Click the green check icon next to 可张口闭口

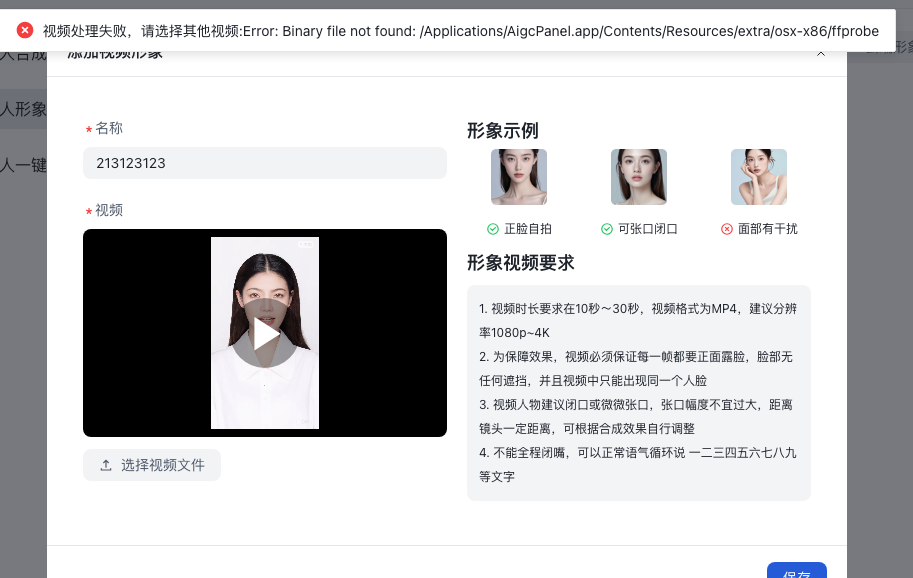click(607, 229)
